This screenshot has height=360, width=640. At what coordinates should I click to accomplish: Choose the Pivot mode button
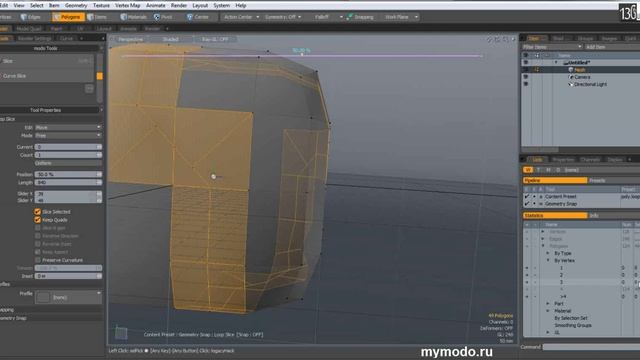click(x=164, y=17)
